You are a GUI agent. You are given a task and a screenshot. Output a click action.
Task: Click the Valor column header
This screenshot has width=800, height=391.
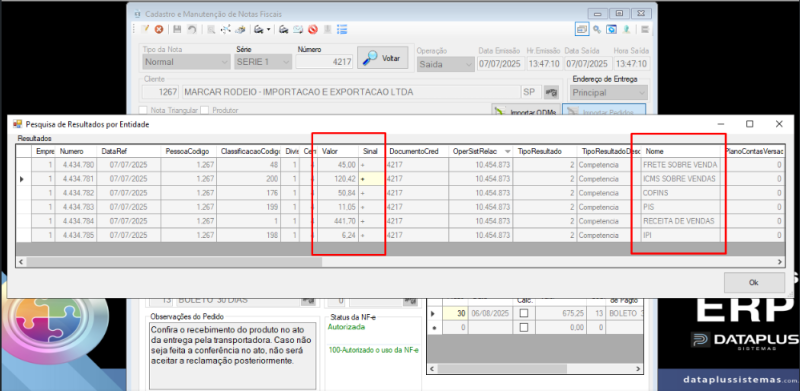pyautogui.click(x=337, y=152)
